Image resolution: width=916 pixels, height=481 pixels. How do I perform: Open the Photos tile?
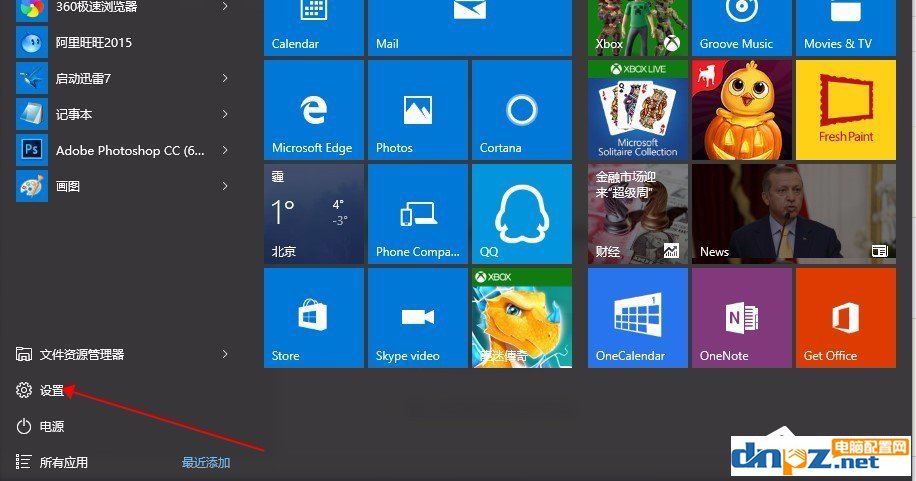coord(418,110)
